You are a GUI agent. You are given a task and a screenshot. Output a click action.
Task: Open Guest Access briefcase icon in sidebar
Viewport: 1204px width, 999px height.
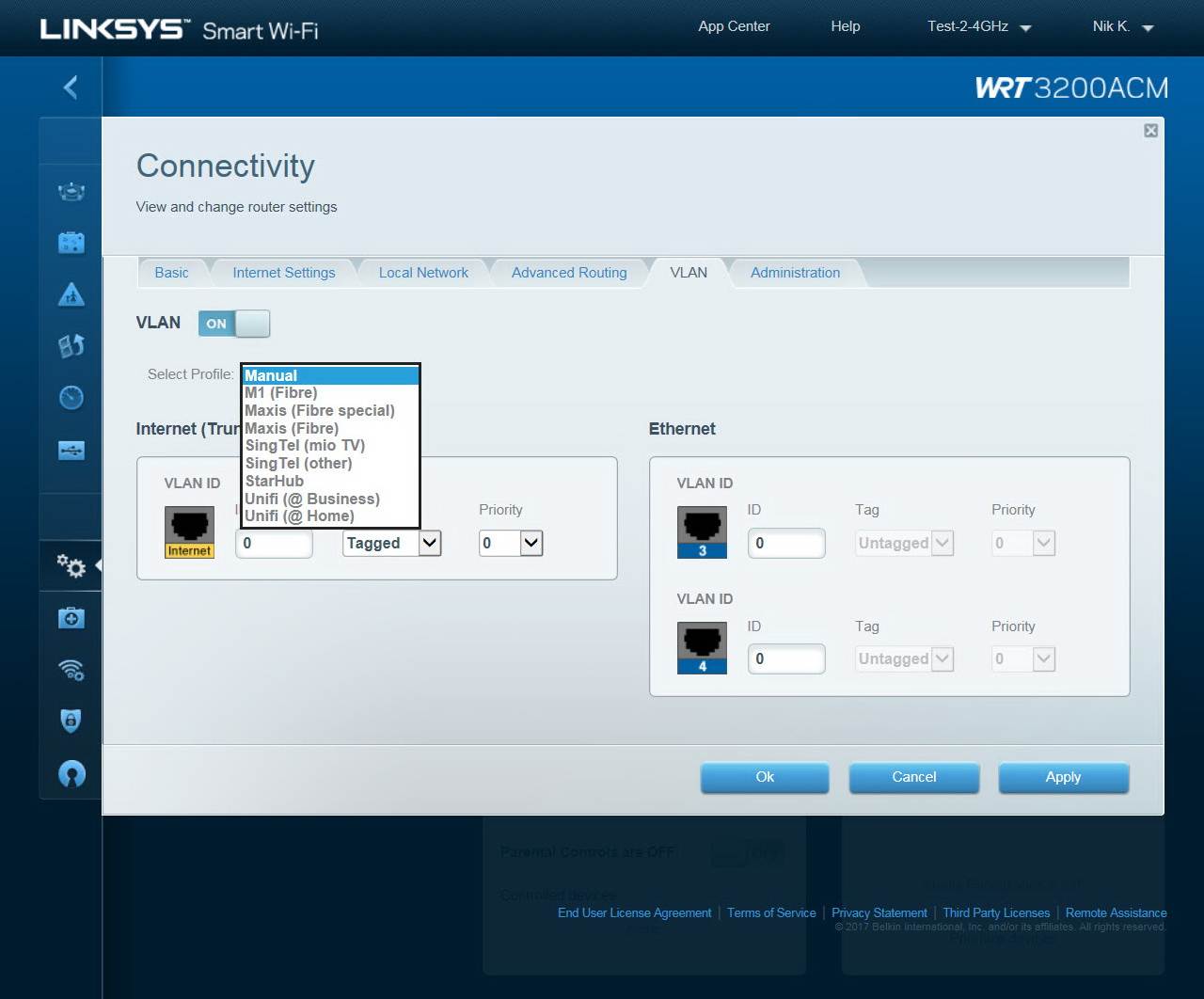point(71,243)
